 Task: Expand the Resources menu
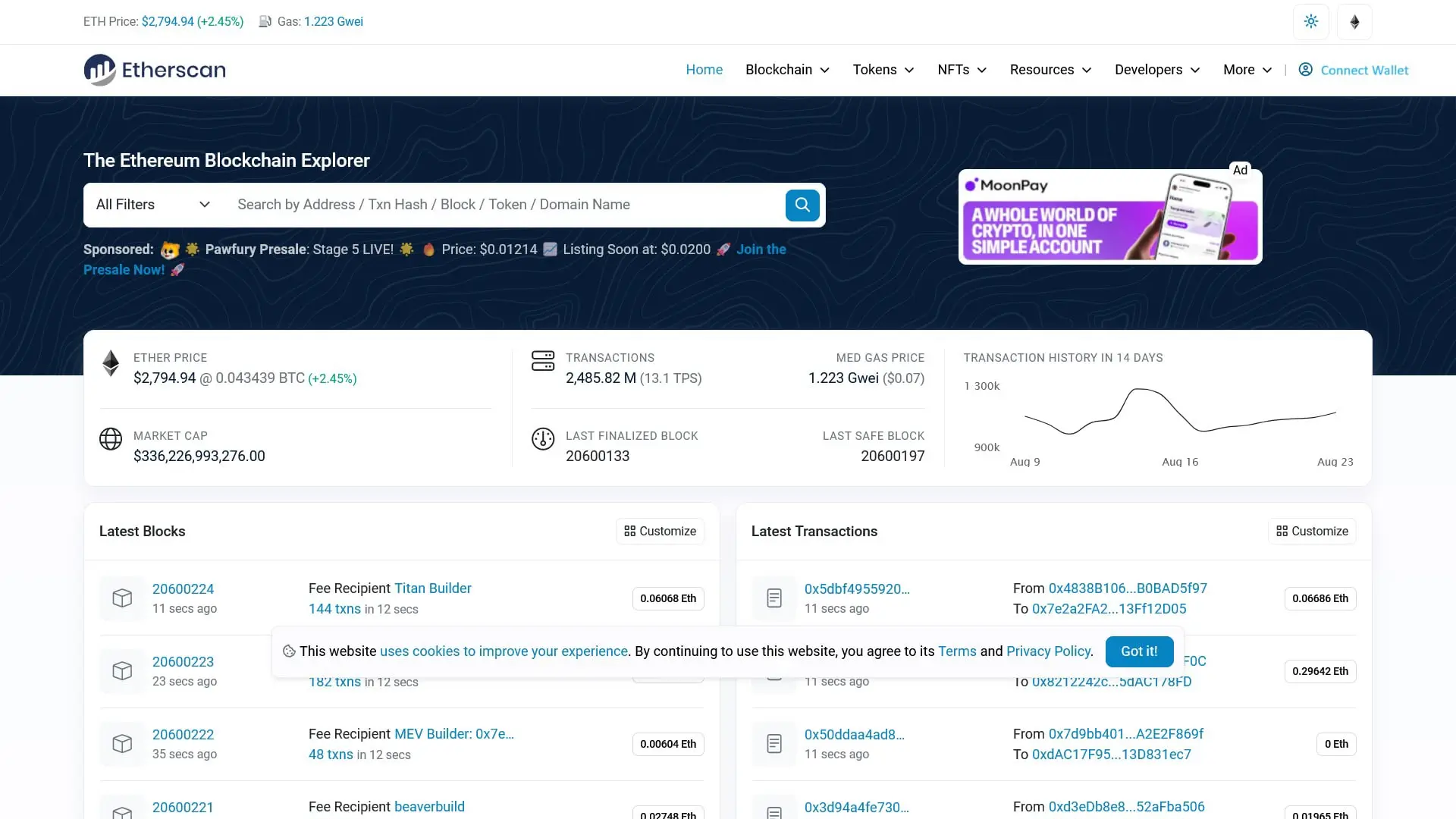pyautogui.click(x=1050, y=70)
